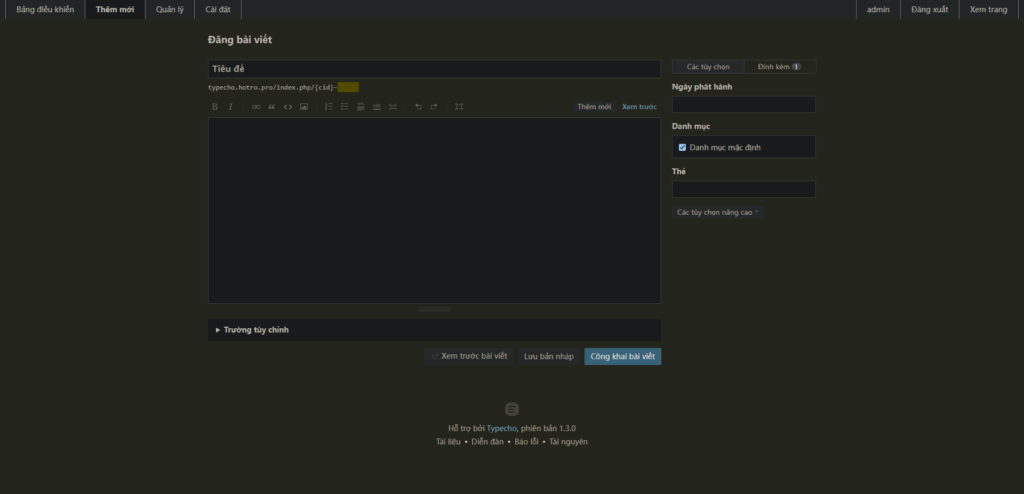Open 'Báo lỗi' footer link
This screenshot has width=1024, height=494.
pos(526,442)
